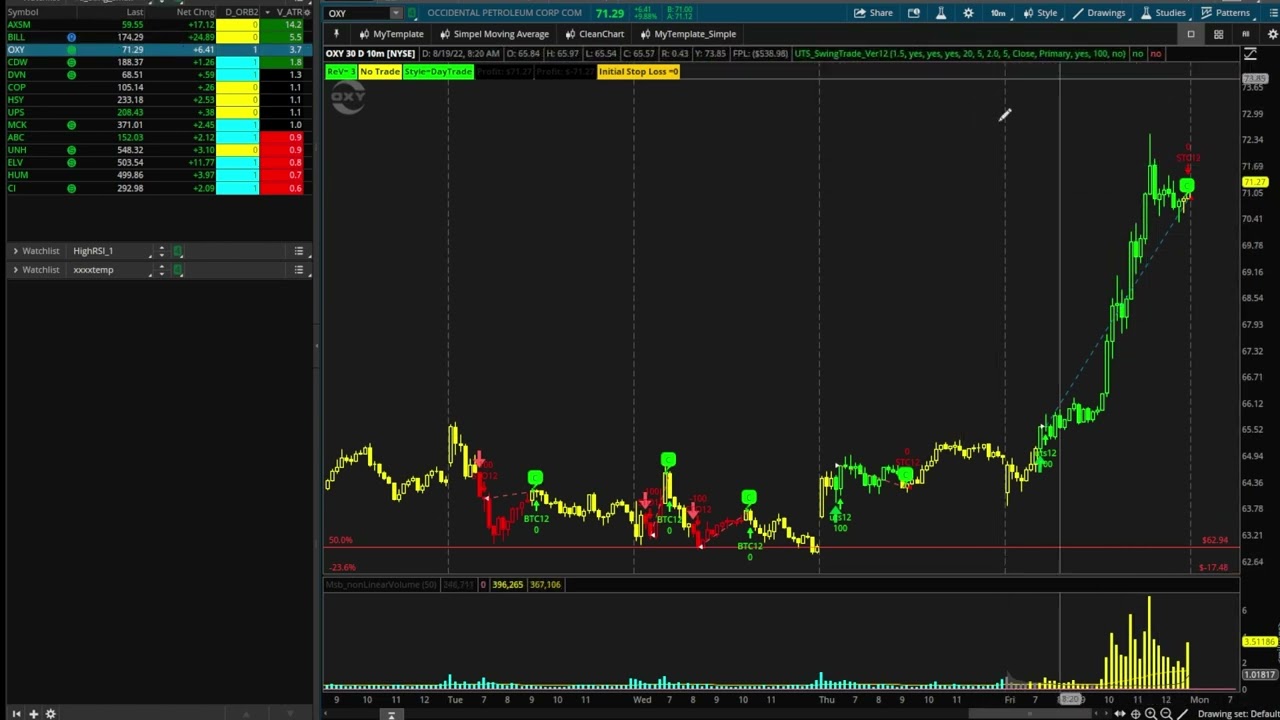The height and width of the screenshot is (720, 1280).
Task: Open the Share menu
Action: tap(873, 13)
